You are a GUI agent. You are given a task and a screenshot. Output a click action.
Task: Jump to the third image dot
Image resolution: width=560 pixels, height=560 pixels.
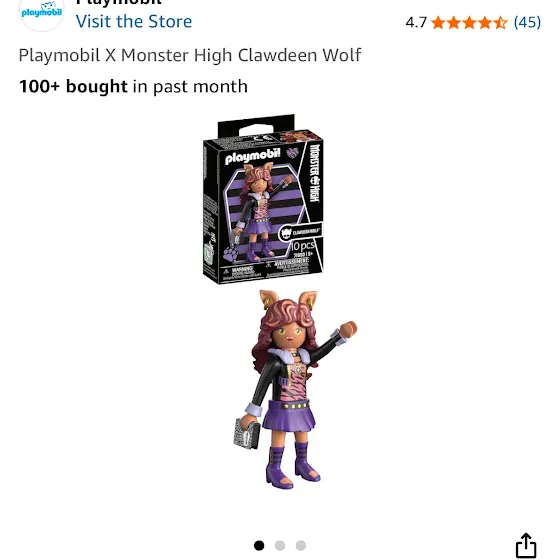coord(301,545)
